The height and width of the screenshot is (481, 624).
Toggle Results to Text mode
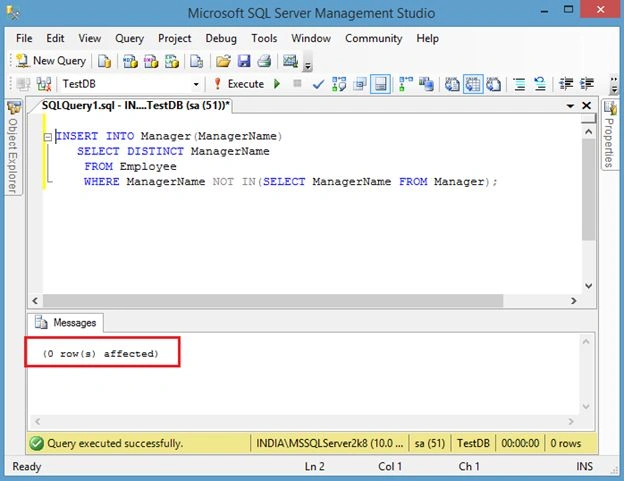(452, 84)
